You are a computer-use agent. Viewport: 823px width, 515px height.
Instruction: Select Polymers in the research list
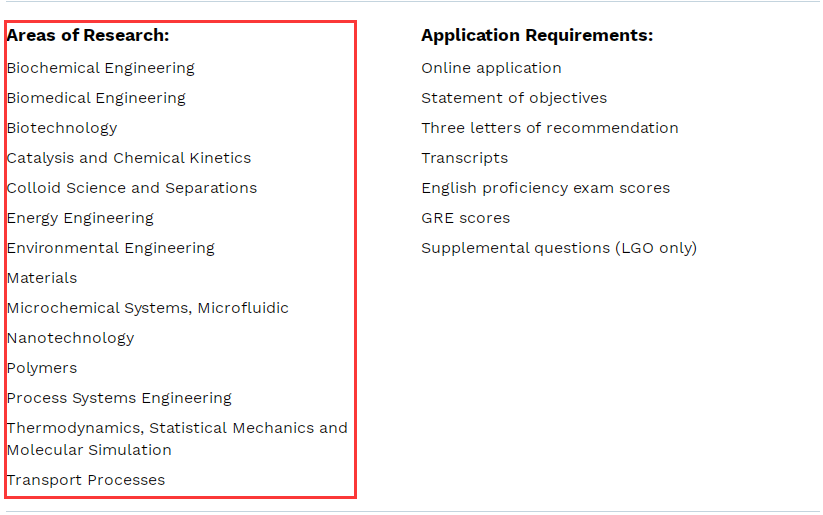(42, 368)
